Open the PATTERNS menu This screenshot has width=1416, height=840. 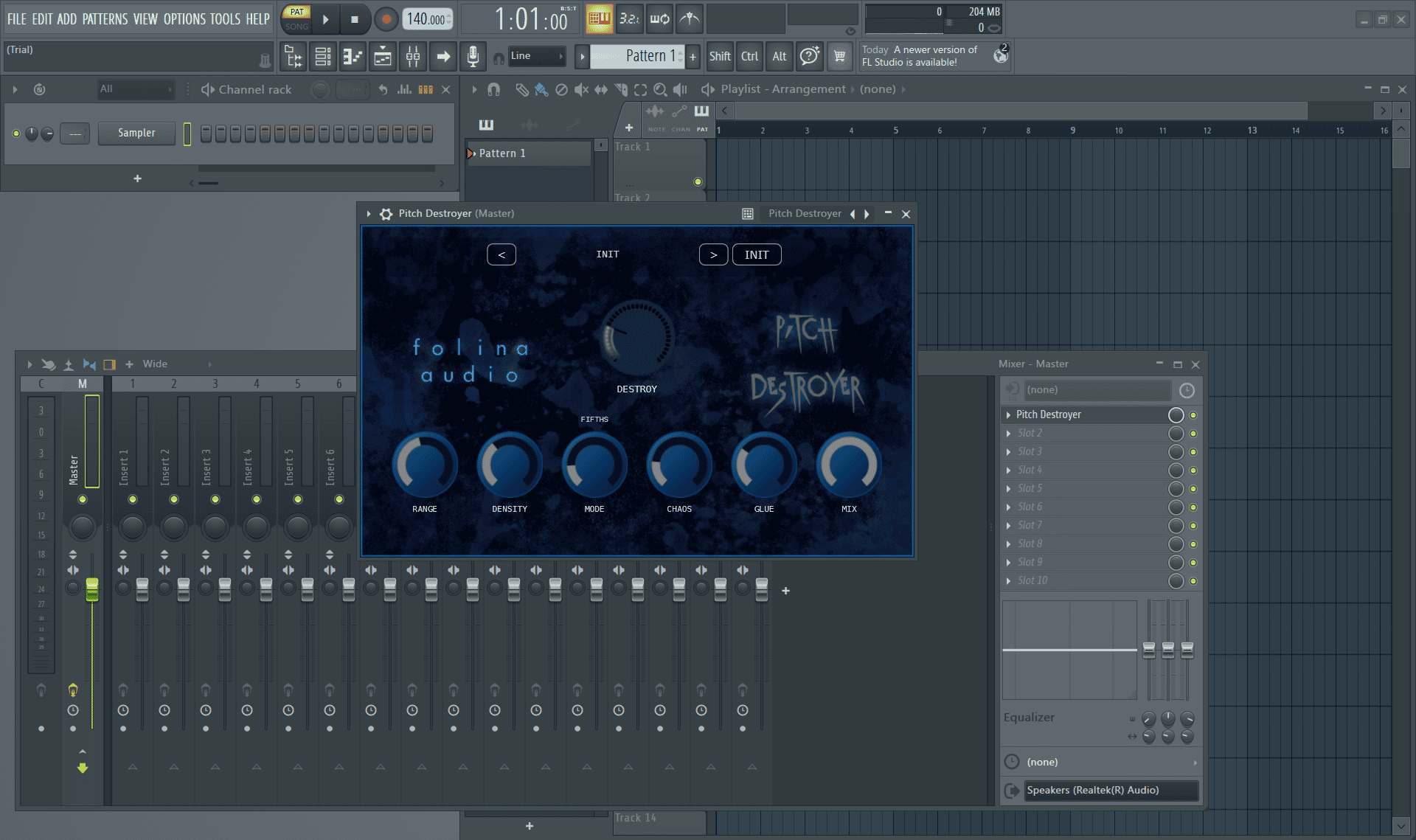point(105,19)
